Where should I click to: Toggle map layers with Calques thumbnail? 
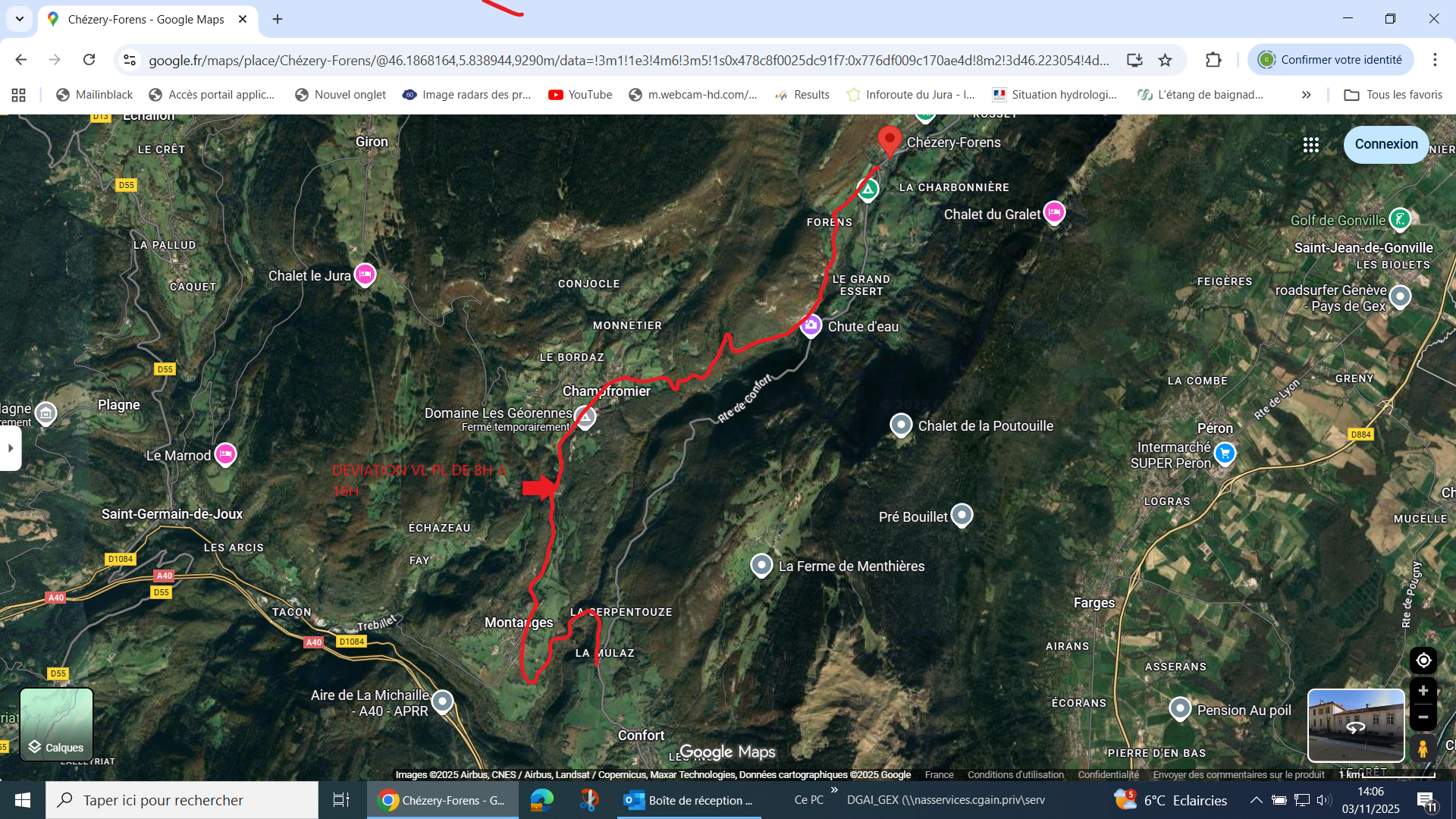point(56,724)
